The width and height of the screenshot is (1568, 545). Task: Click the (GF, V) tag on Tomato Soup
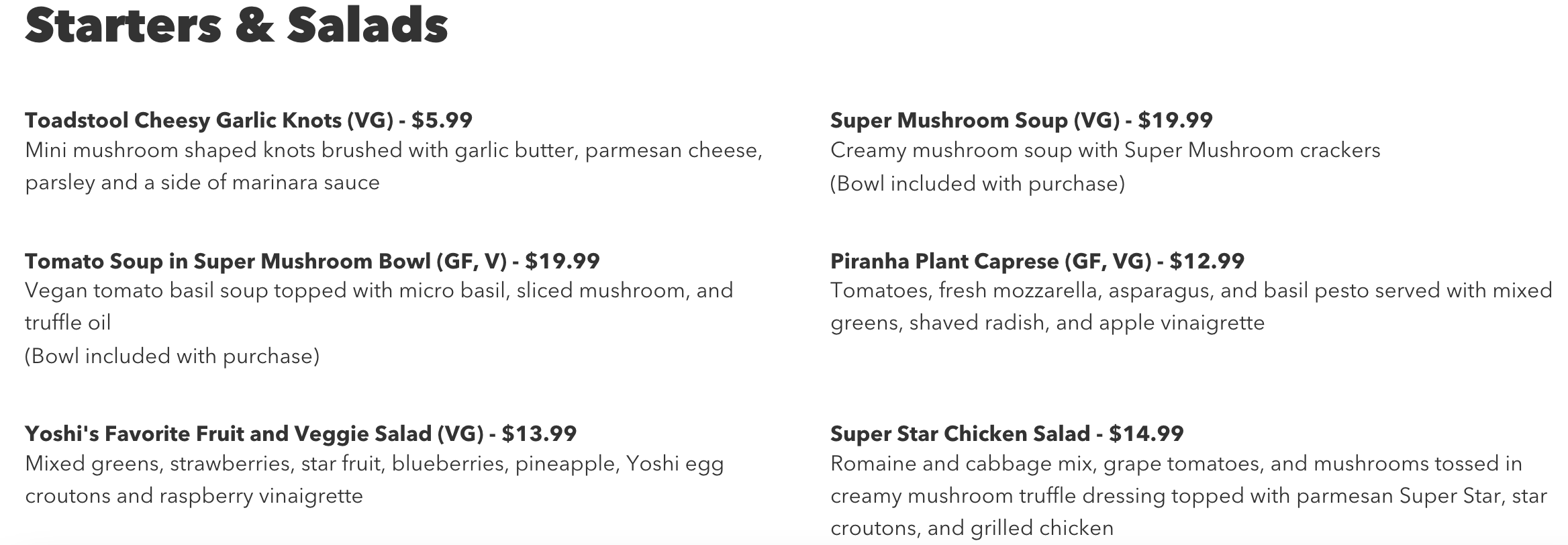click(x=471, y=260)
